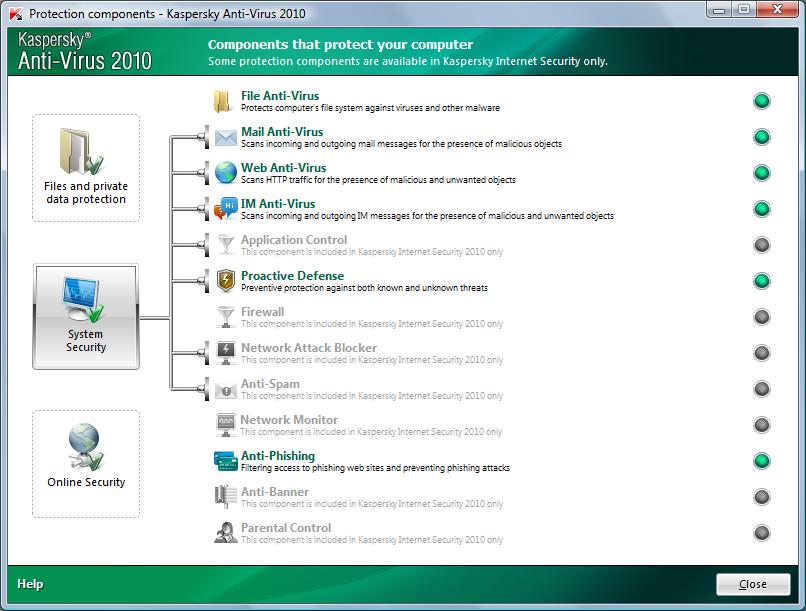This screenshot has height=611, width=806.
Task: Click the Parental Control title
Action: [x=286, y=527]
